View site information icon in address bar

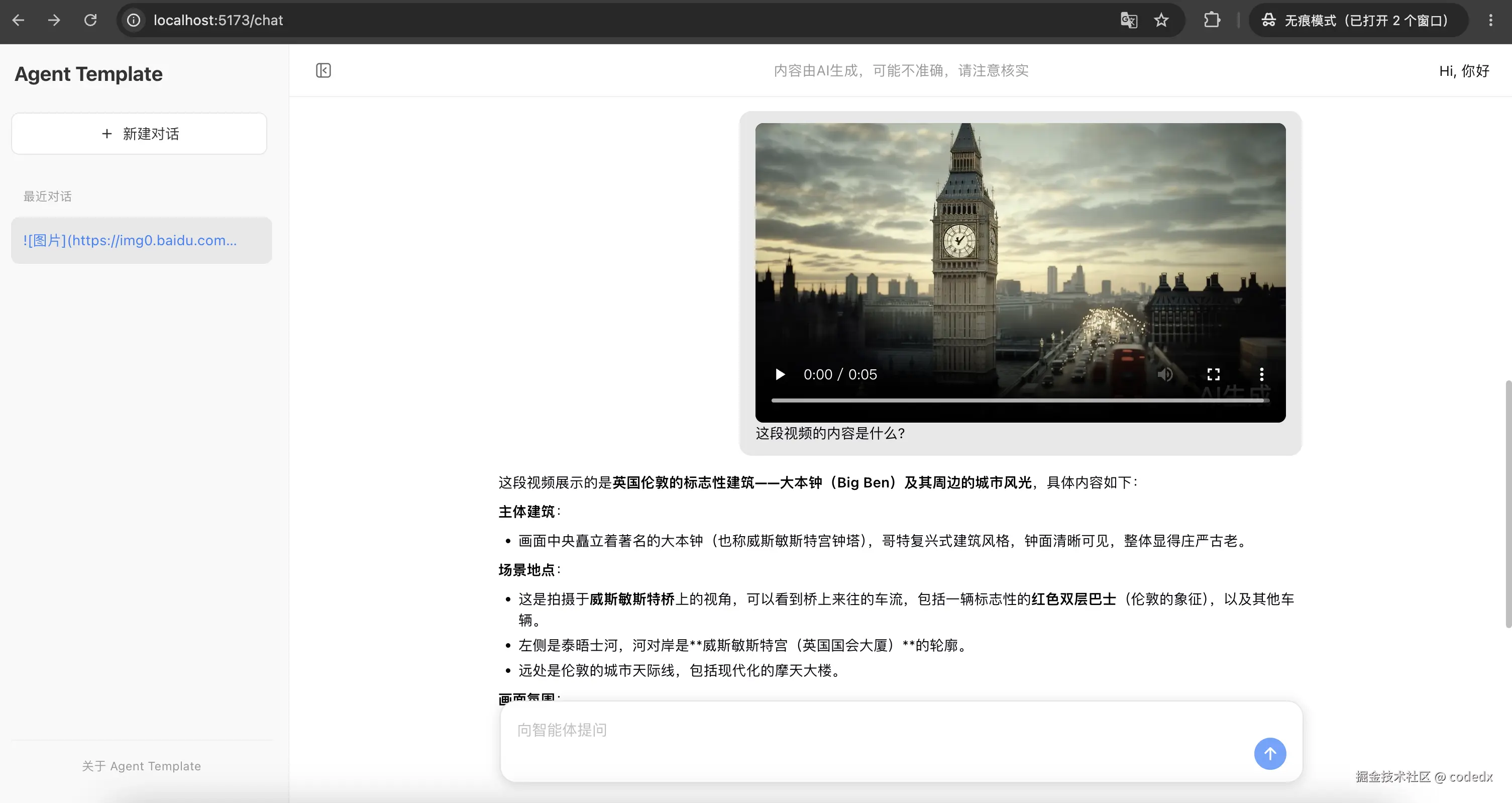tap(134, 21)
